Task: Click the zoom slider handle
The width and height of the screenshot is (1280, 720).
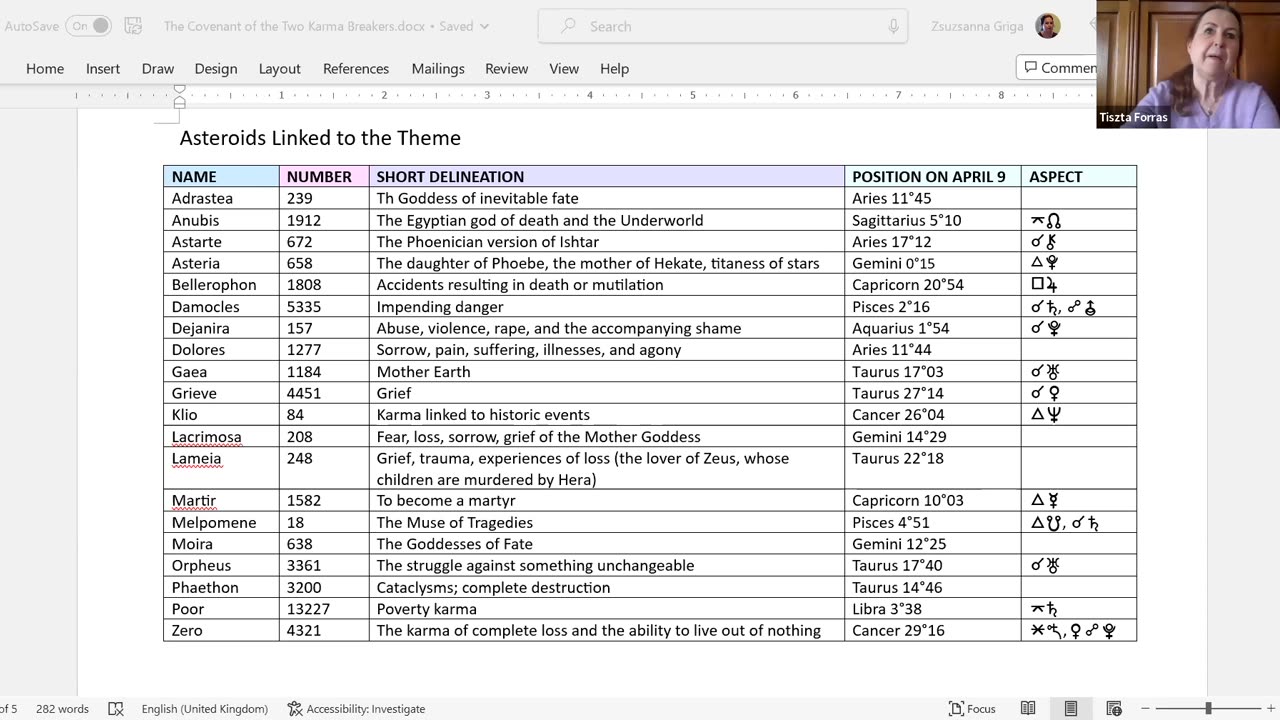Action: (1208, 709)
